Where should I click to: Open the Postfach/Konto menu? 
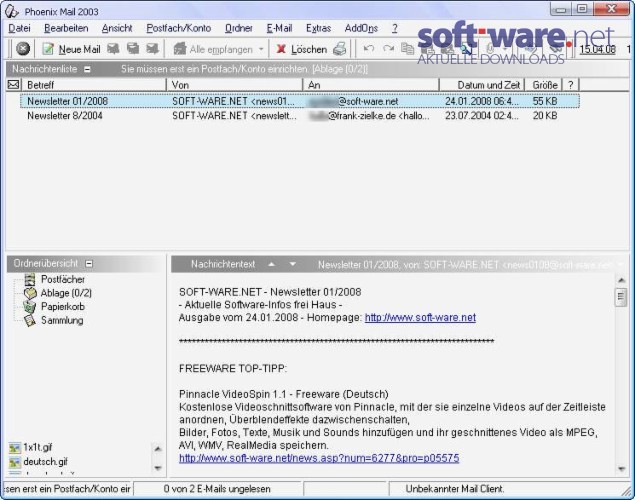point(179,28)
